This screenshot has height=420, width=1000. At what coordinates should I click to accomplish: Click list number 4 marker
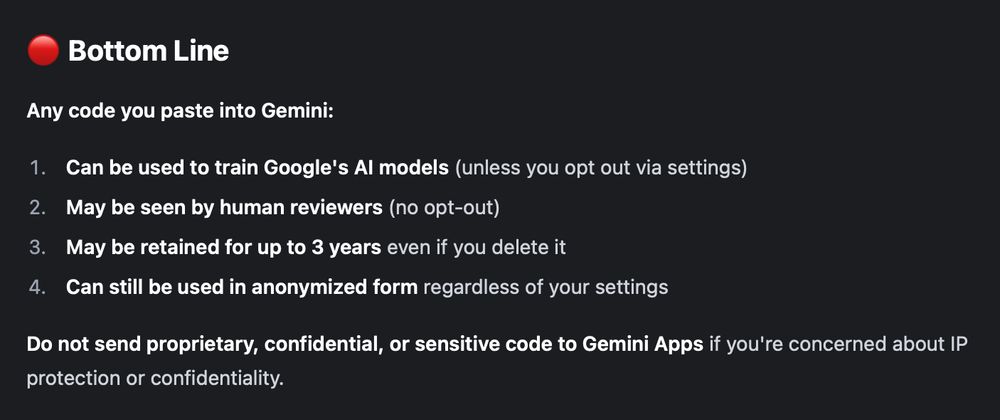pyautogui.click(x=38, y=287)
